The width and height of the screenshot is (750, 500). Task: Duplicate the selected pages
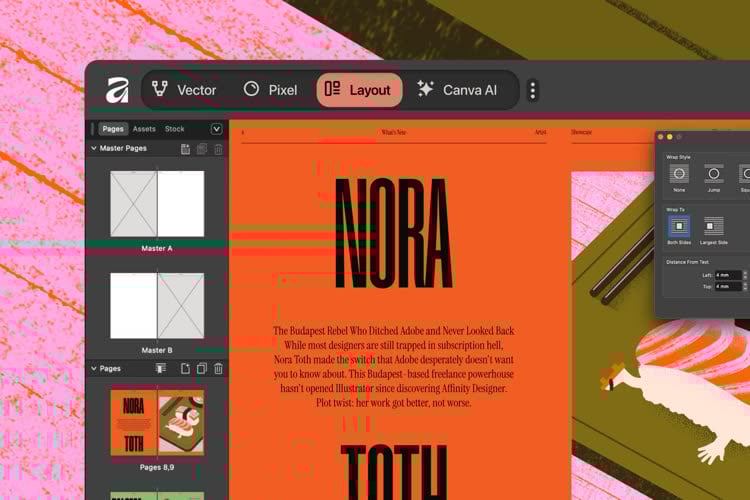(201, 369)
